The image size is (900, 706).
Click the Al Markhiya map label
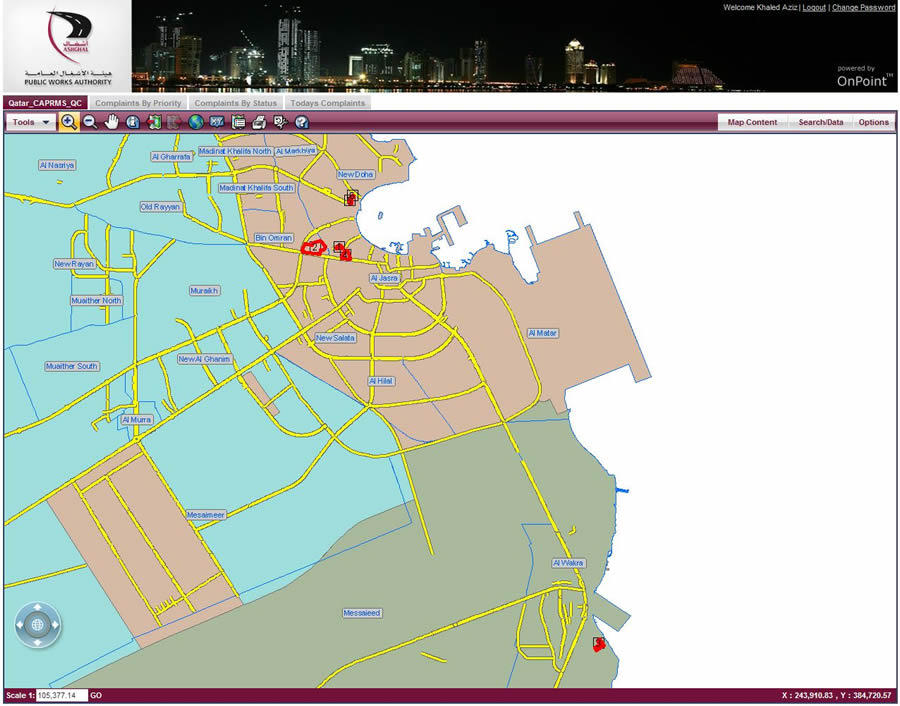[x=296, y=151]
